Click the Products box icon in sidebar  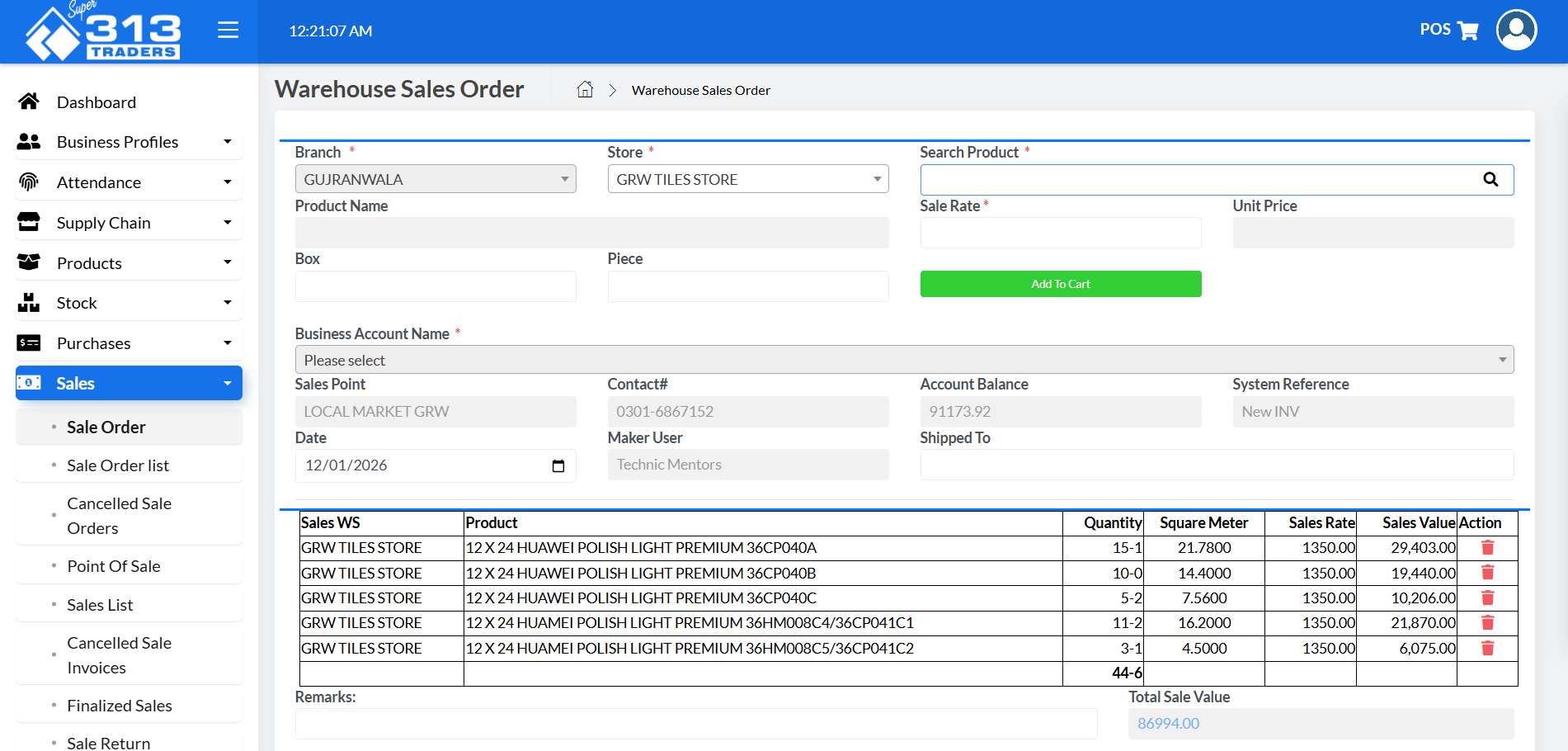tap(28, 262)
